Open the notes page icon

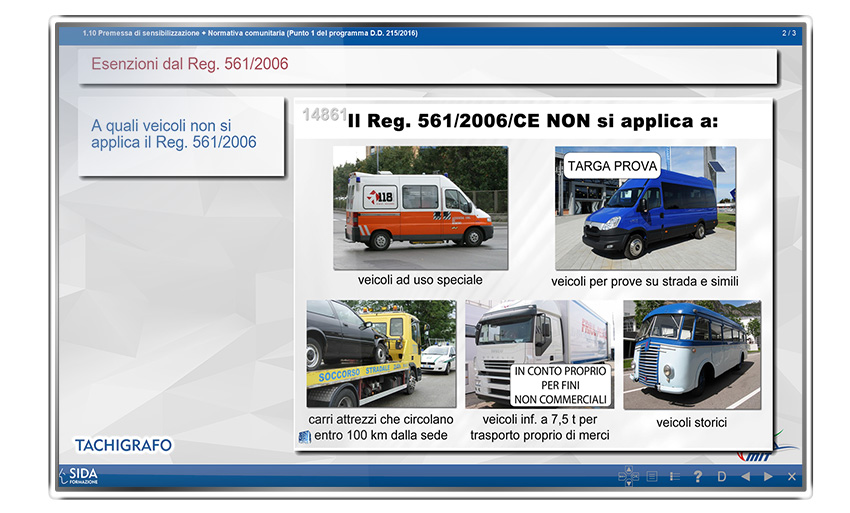652,477
